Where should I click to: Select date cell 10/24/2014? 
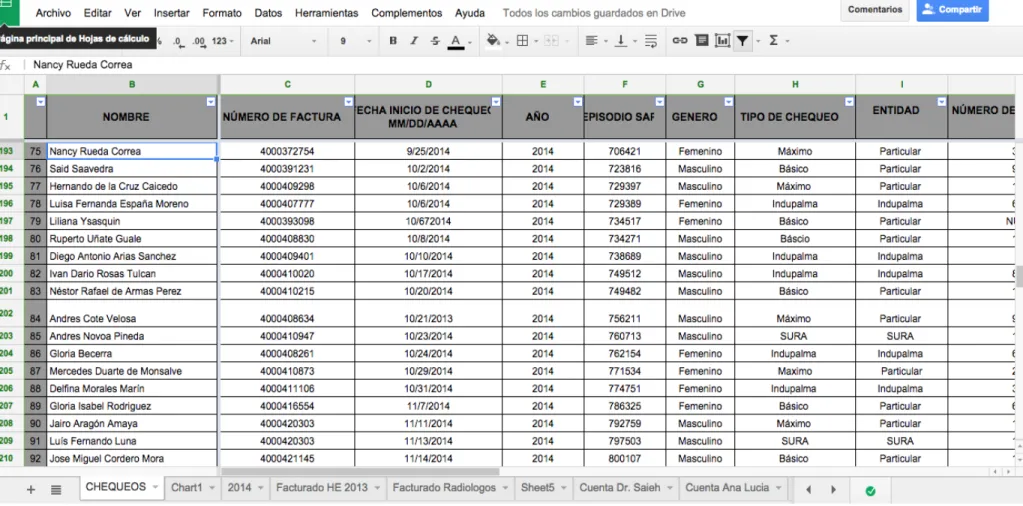point(428,353)
